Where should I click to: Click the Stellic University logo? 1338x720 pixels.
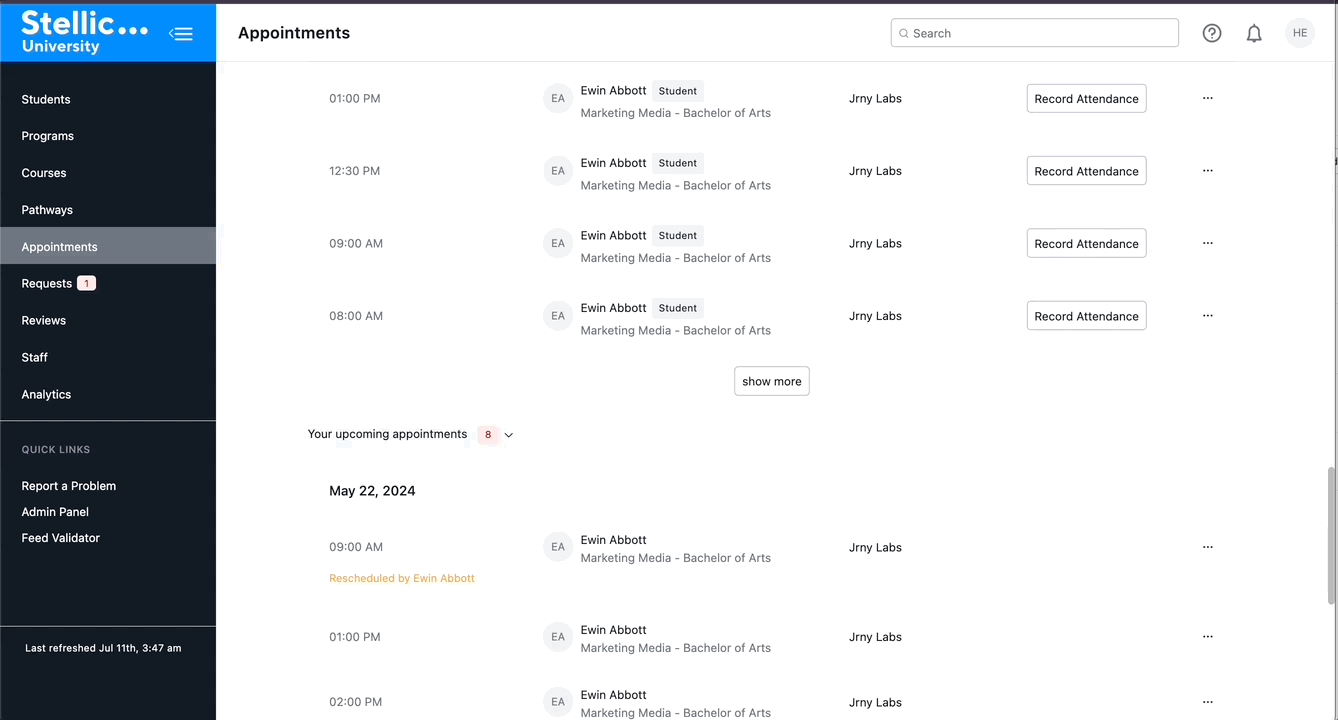84,31
